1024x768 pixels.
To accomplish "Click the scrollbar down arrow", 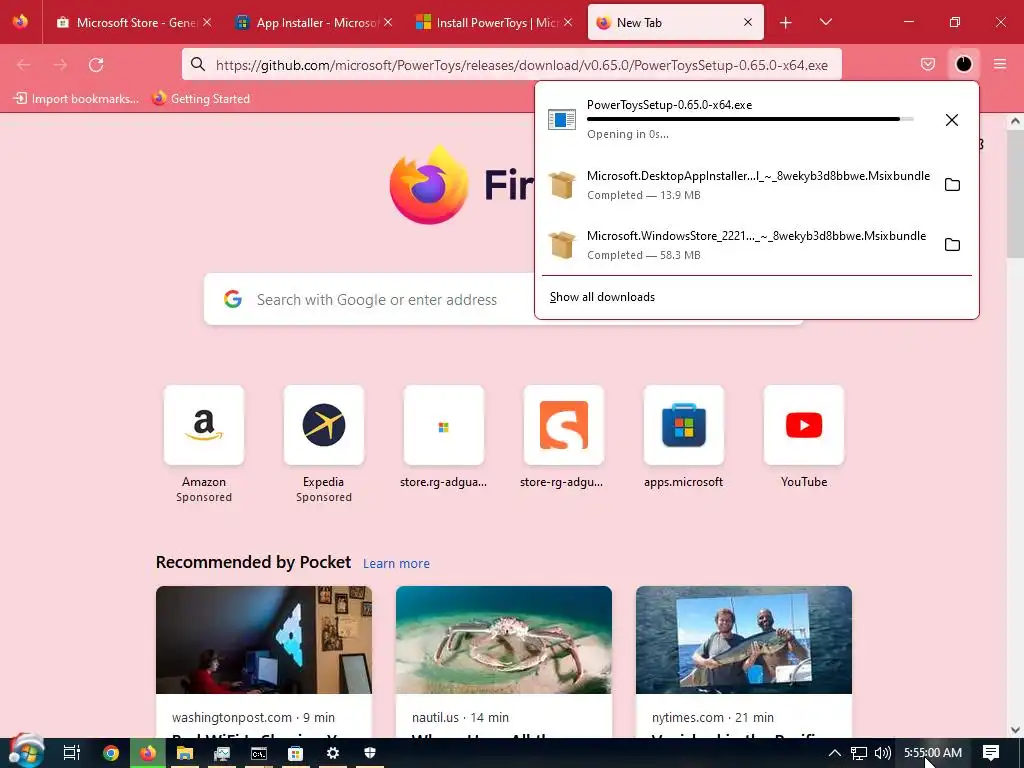I will 1016,729.
